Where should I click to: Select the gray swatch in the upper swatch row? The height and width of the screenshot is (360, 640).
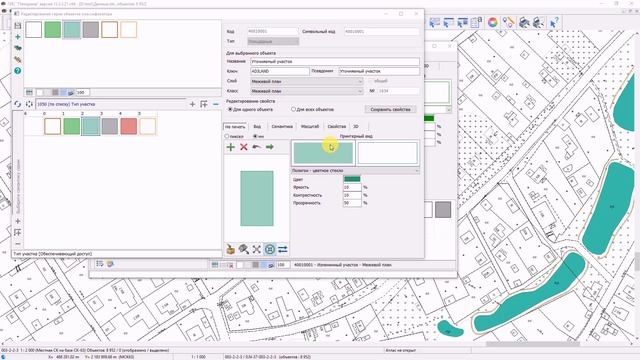pos(91,30)
